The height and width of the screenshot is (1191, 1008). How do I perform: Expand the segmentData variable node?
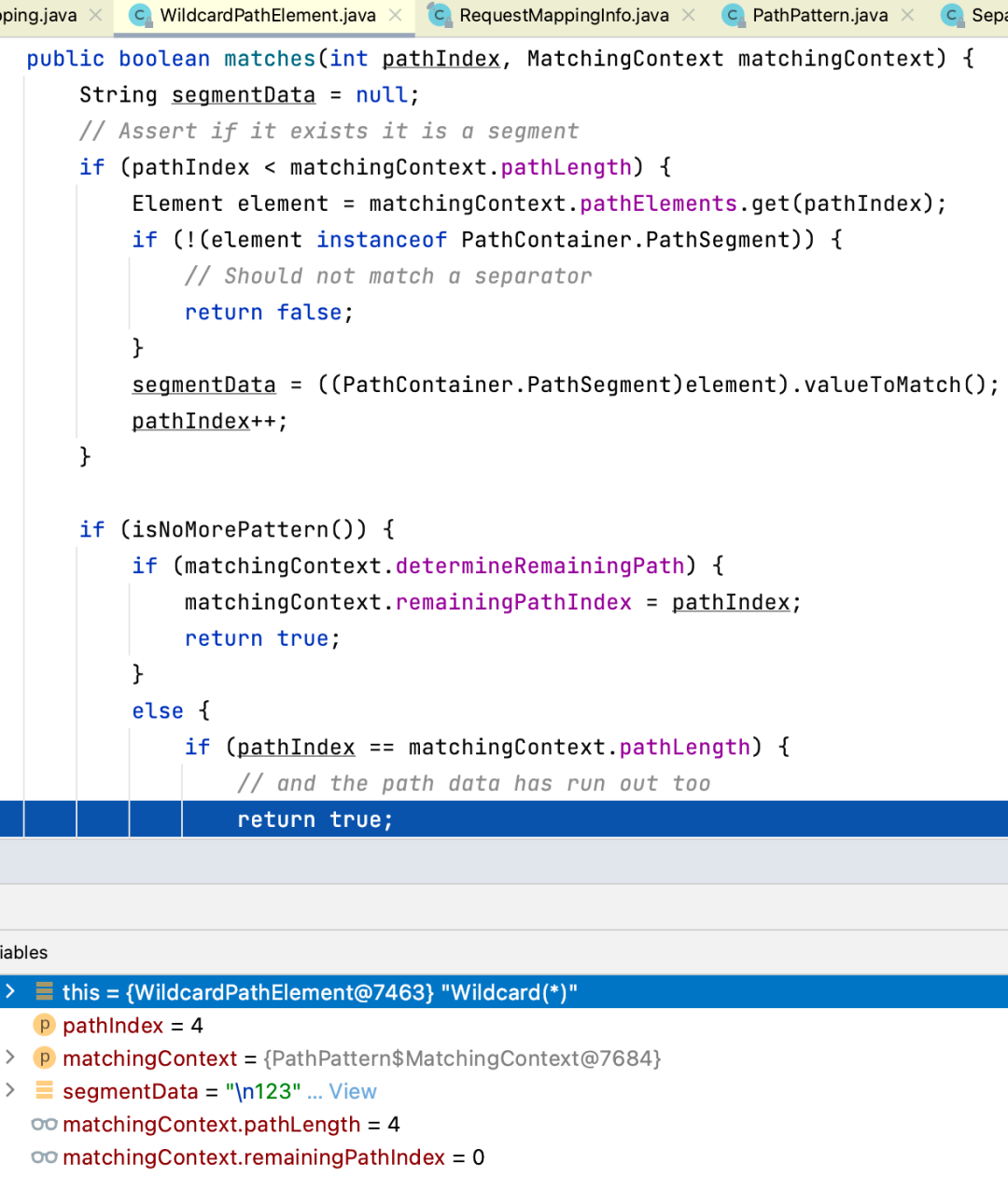[x=10, y=1090]
